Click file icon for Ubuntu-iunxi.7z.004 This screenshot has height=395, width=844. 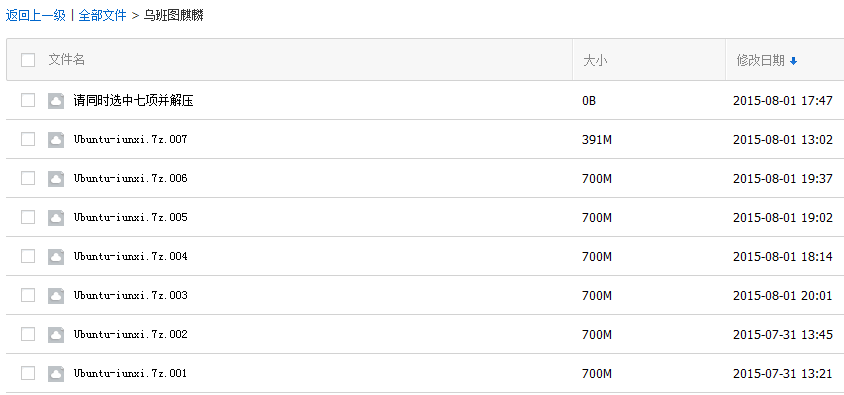click(56, 257)
